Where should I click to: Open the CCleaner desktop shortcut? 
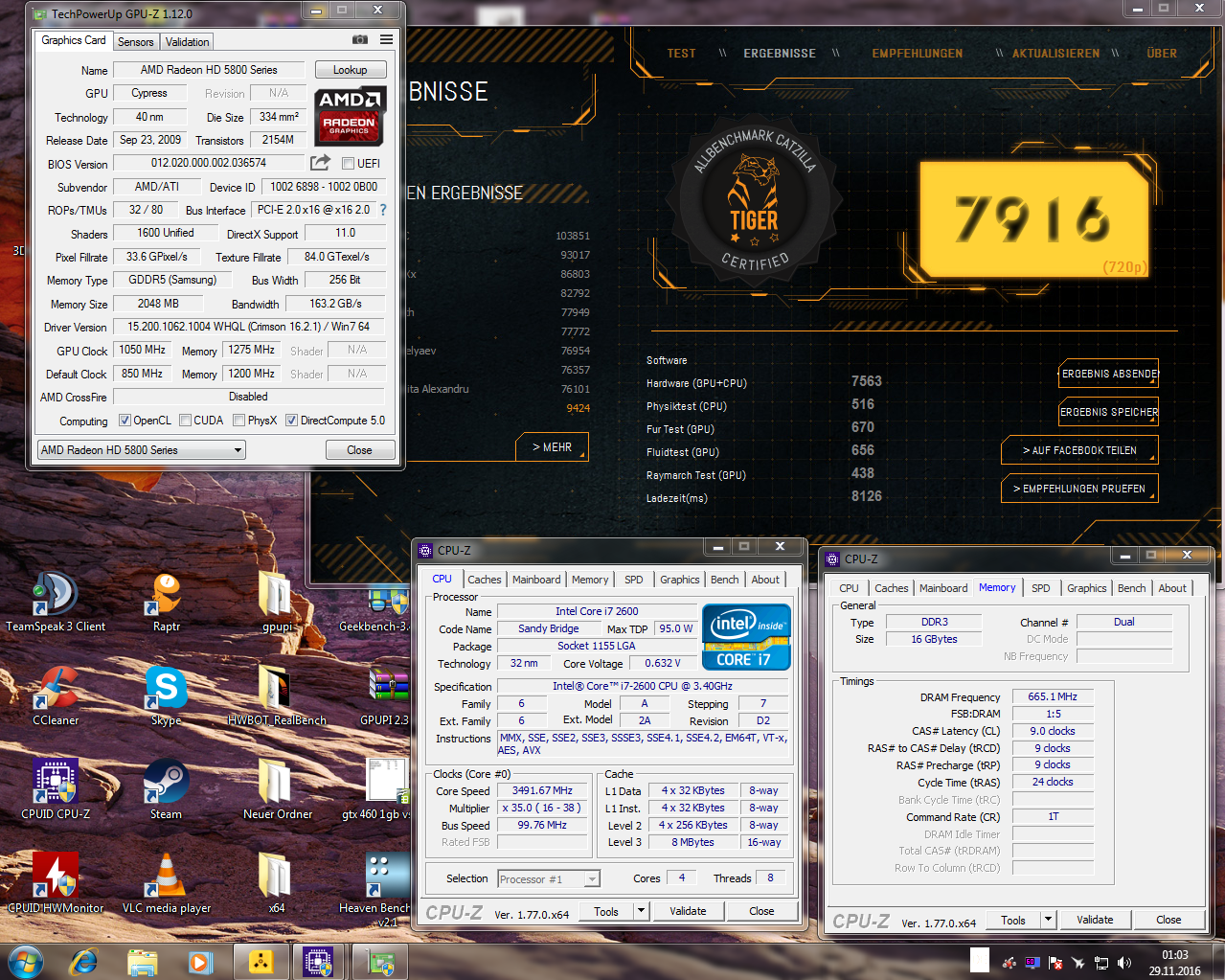(x=56, y=695)
